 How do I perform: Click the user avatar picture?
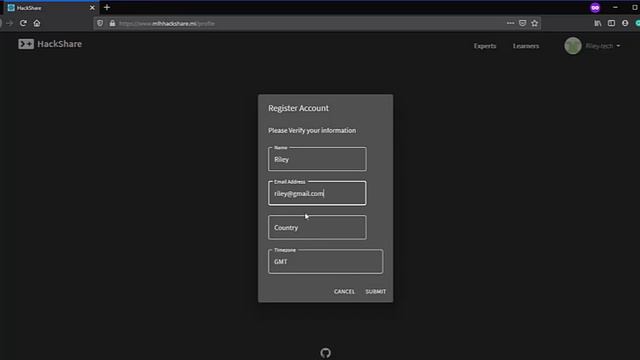pyautogui.click(x=573, y=46)
